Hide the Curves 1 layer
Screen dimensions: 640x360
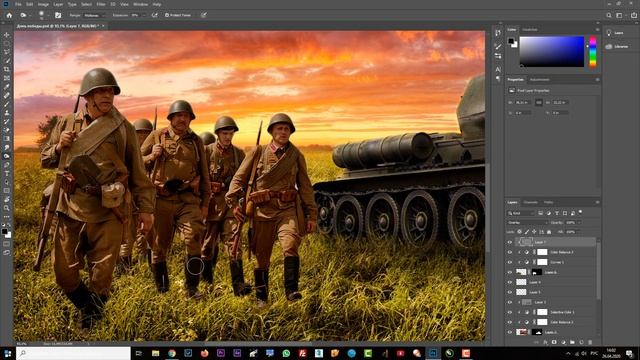[x=509, y=262]
